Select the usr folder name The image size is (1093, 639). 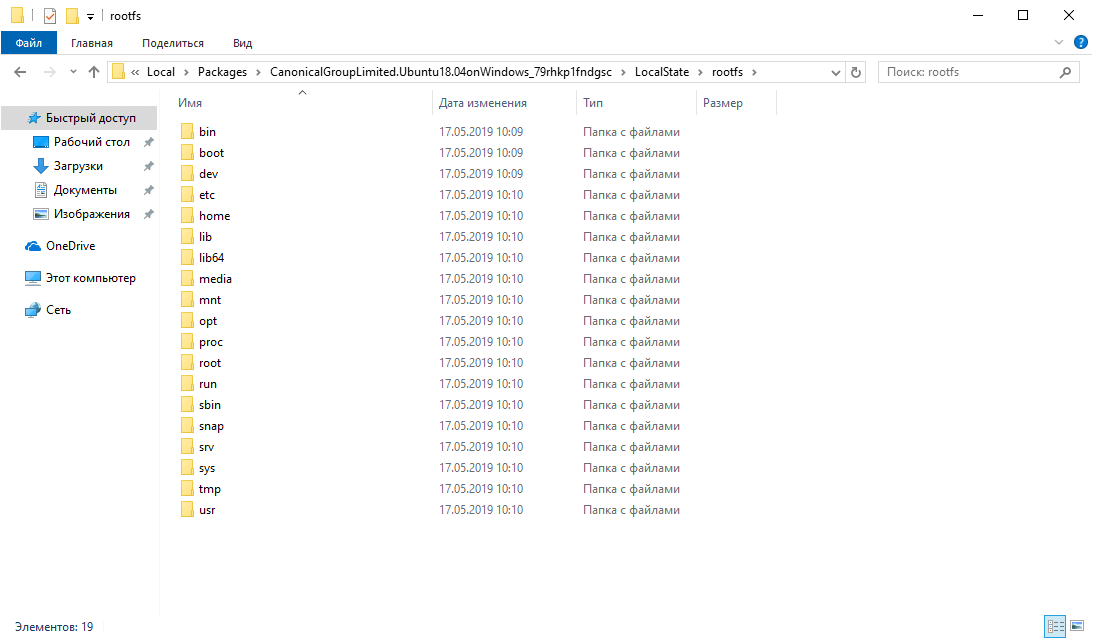pos(207,510)
